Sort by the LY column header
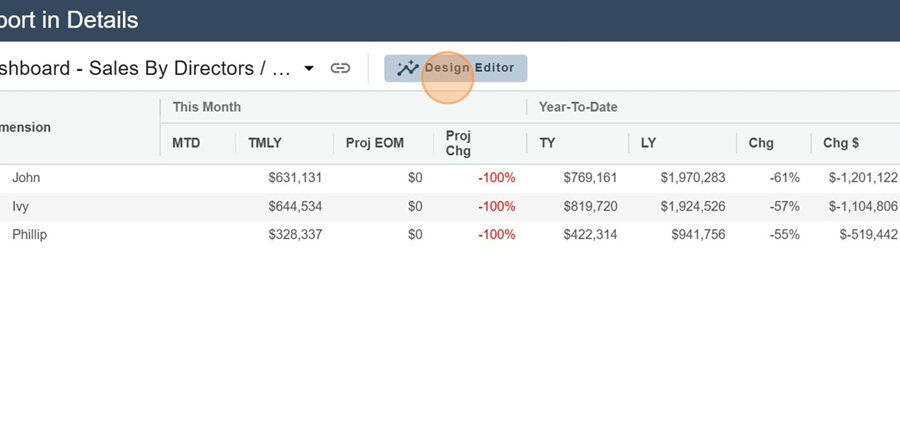 click(649, 143)
